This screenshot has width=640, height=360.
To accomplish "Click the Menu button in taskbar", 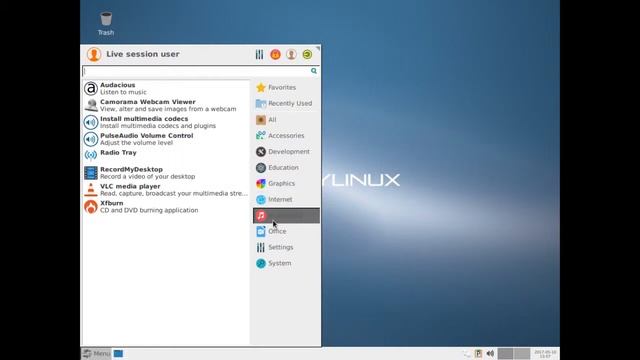I will pyautogui.click(x=96, y=353).
